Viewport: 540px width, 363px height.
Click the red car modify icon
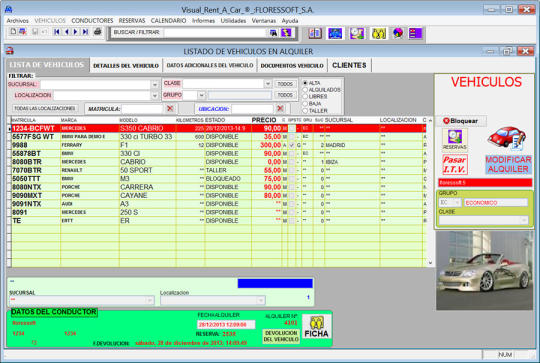507,138
